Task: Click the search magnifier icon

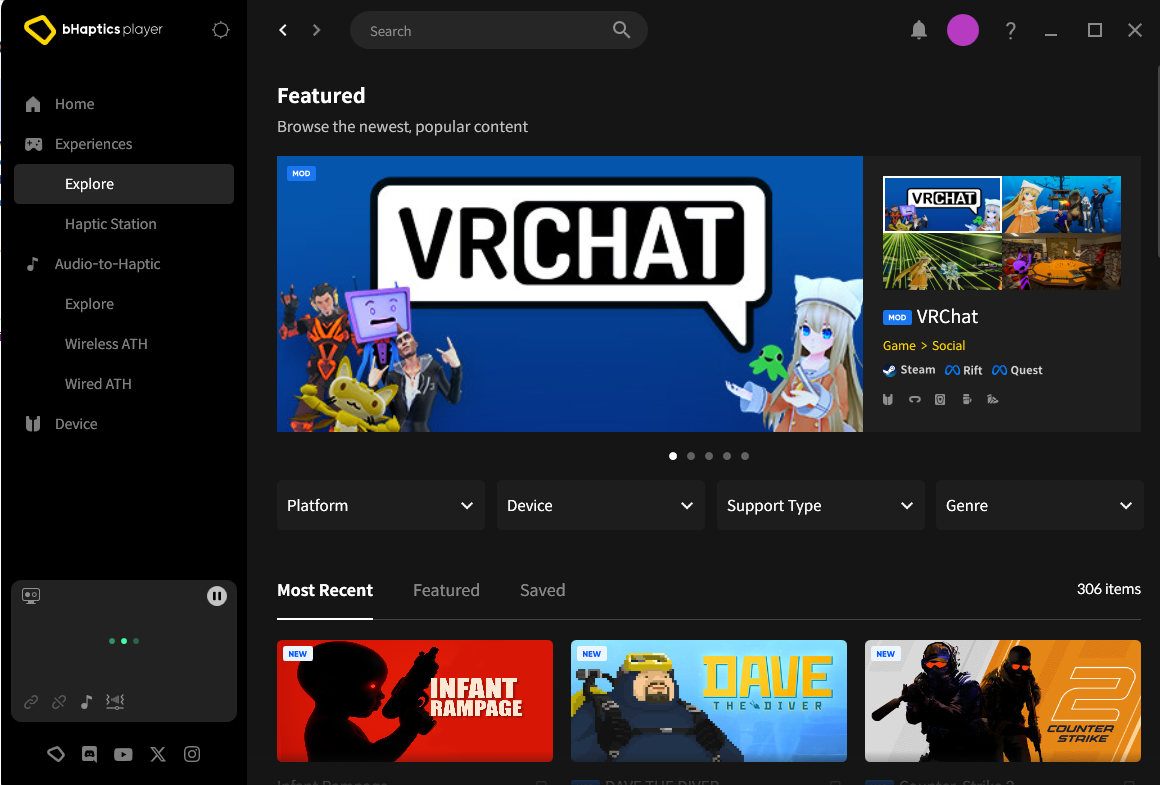Action: [x=621, y=30]
